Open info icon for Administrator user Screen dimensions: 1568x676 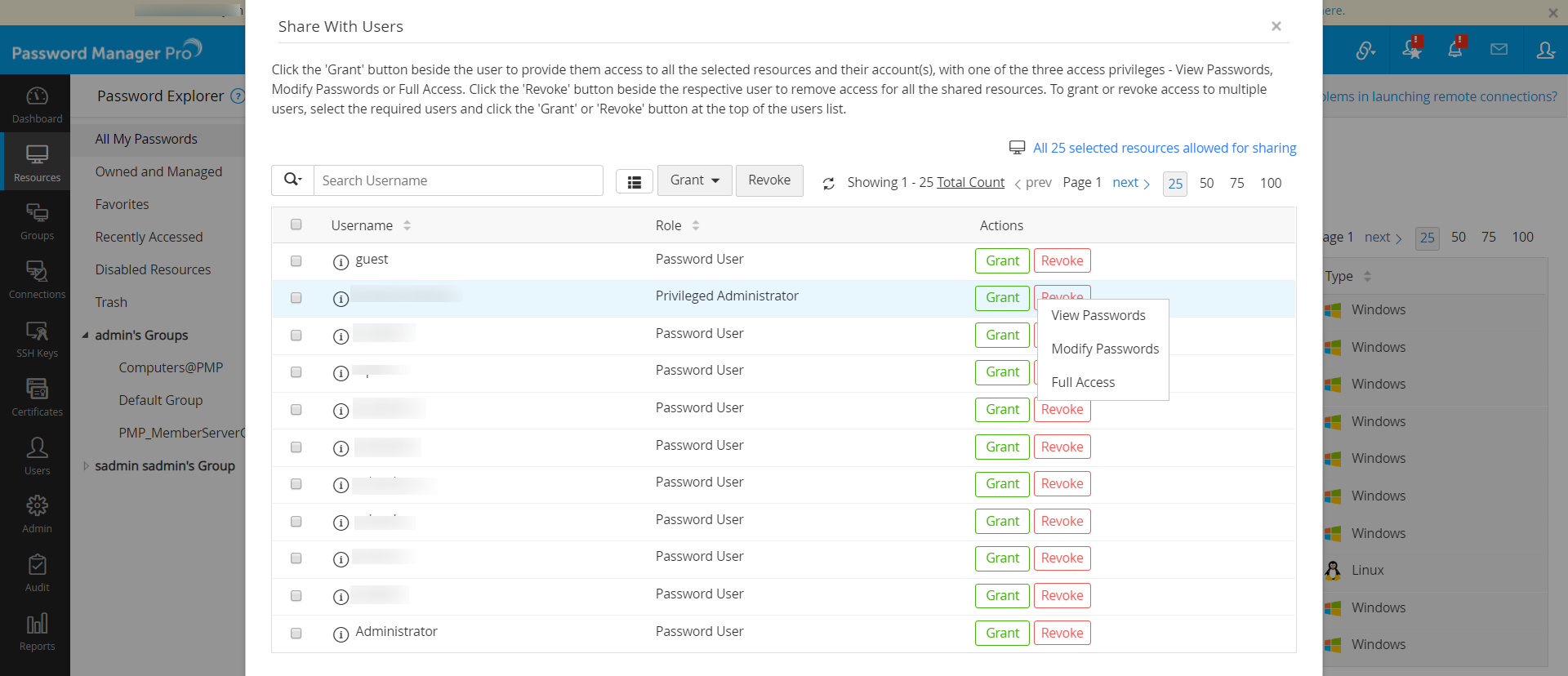[341, 634]
